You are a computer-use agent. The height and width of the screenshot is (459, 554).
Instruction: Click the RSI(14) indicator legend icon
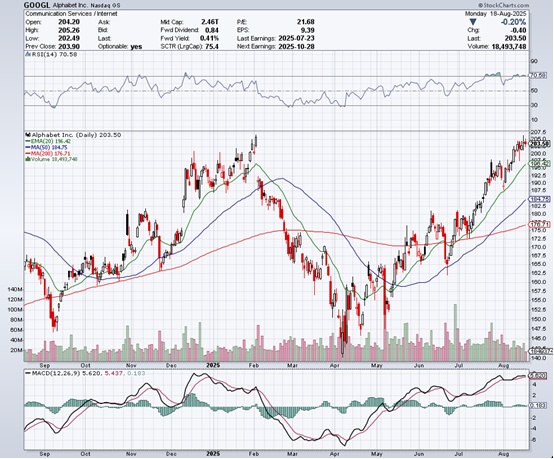[27, 54]
